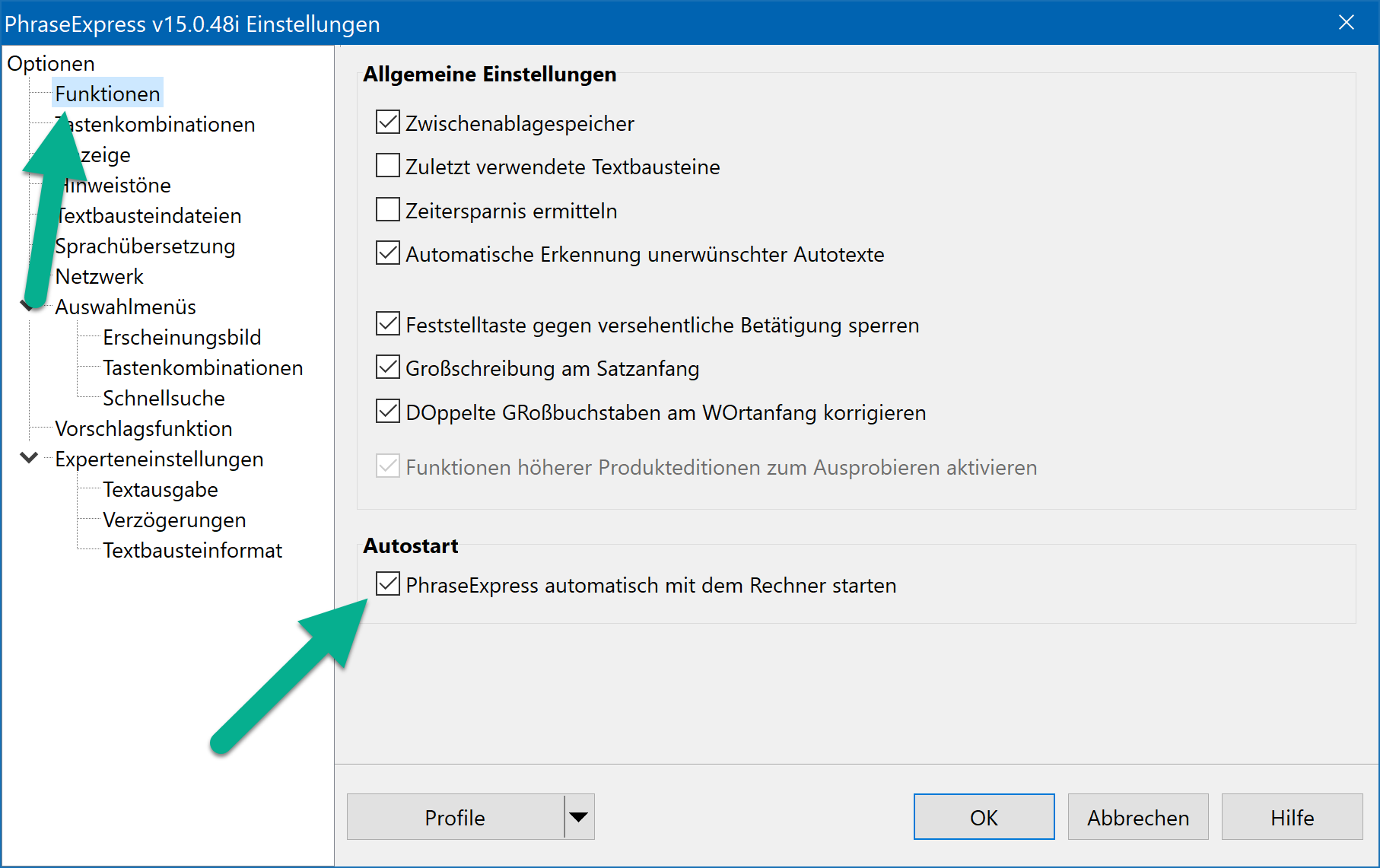Image resolution: width=1380 pixels, height=868 pixels.
Task: Disable Großschreibung am Satzanfang
Action: (x=388, y=367)
